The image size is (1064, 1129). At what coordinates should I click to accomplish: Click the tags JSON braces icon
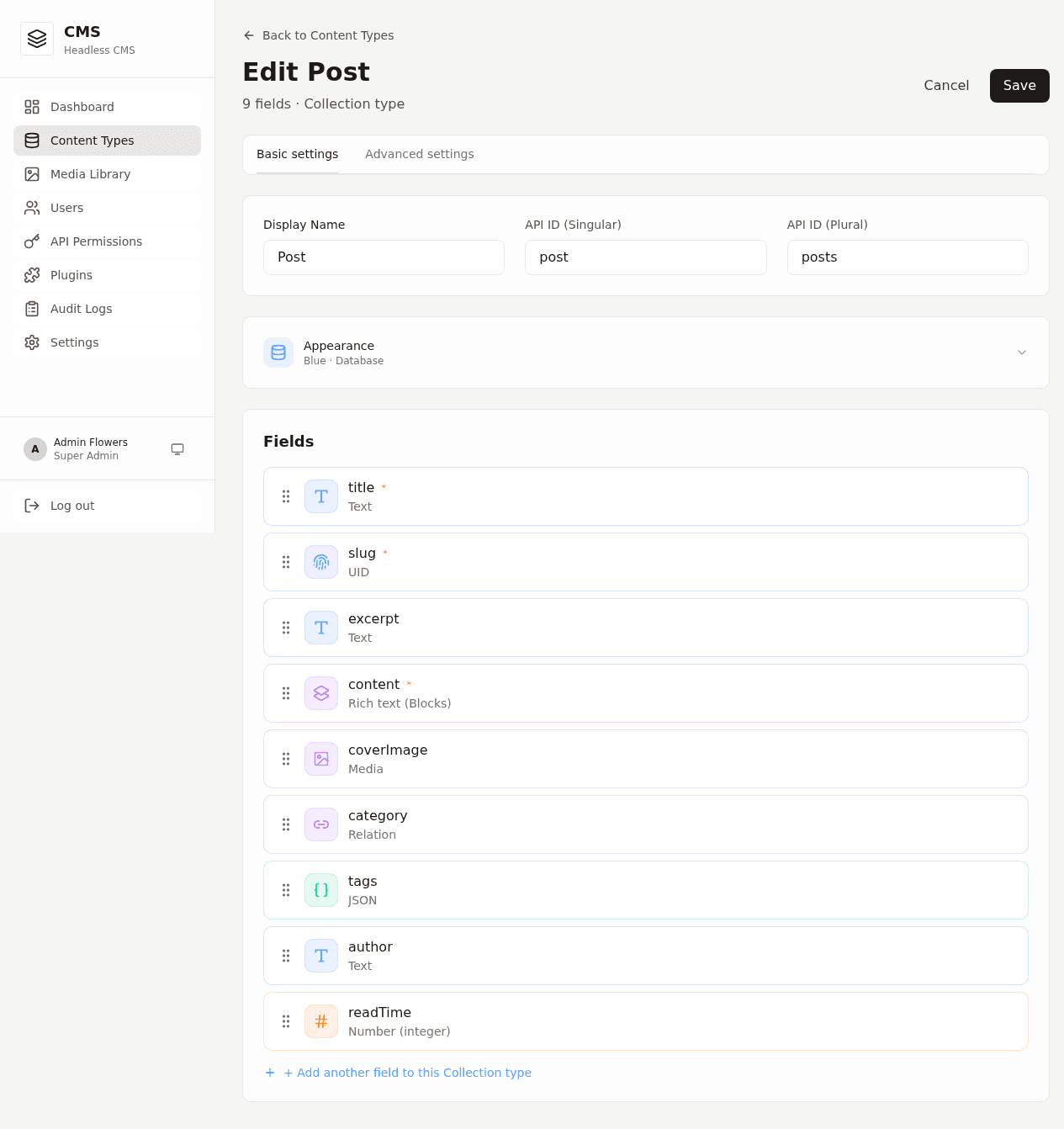pos(321,890)
